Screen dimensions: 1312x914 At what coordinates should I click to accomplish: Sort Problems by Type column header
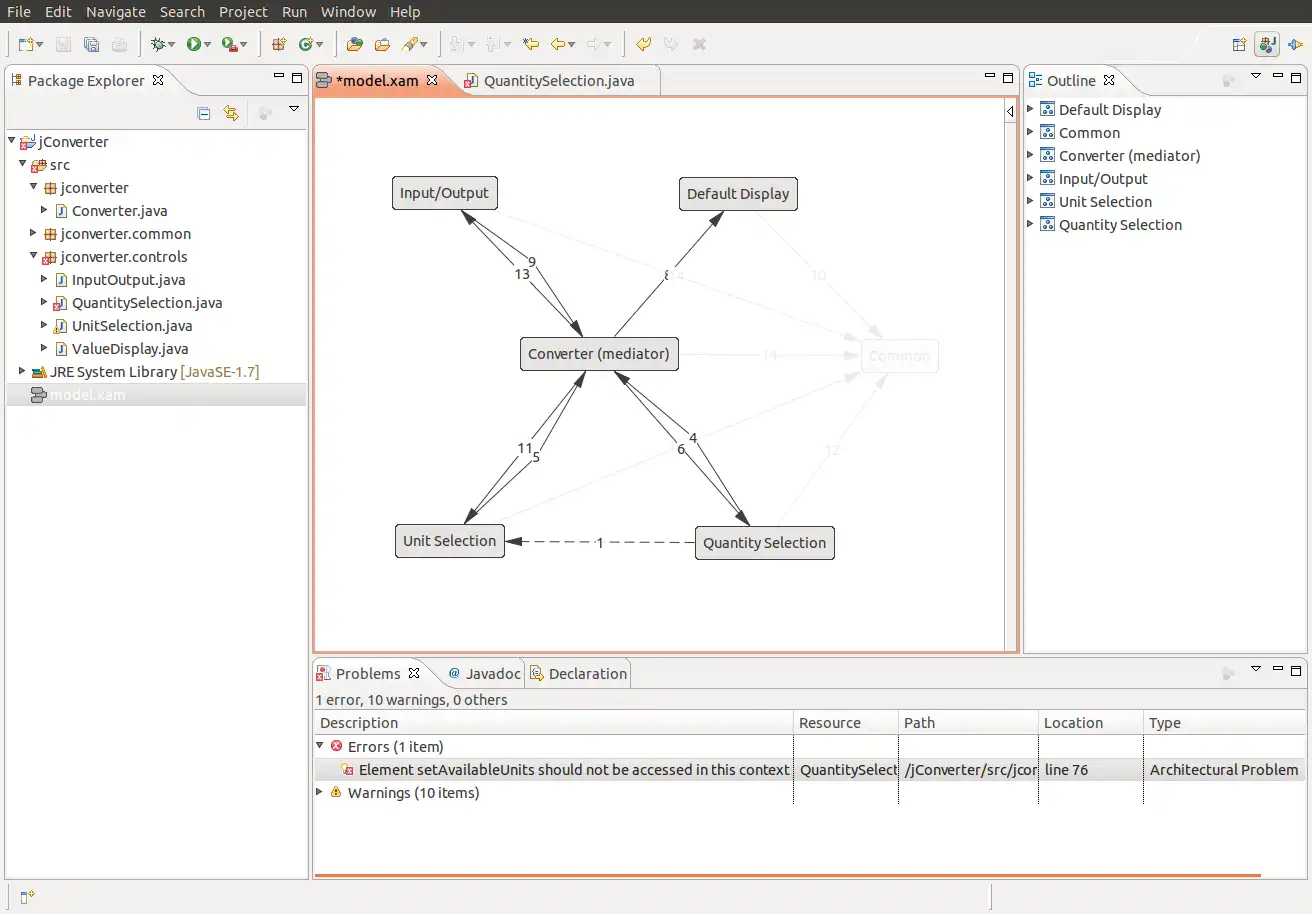1224,723
